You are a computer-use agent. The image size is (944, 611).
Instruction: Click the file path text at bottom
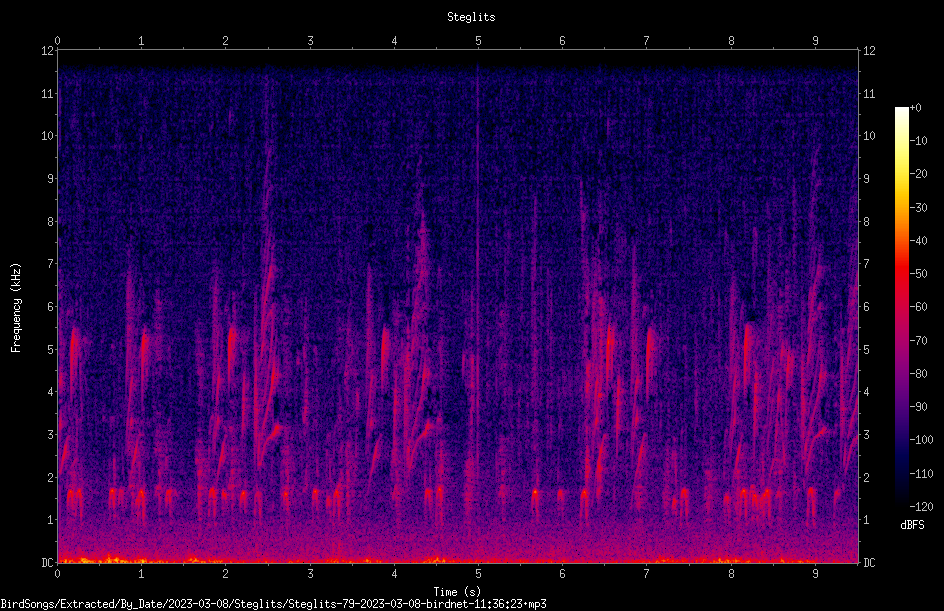click(x=273, y=604)
